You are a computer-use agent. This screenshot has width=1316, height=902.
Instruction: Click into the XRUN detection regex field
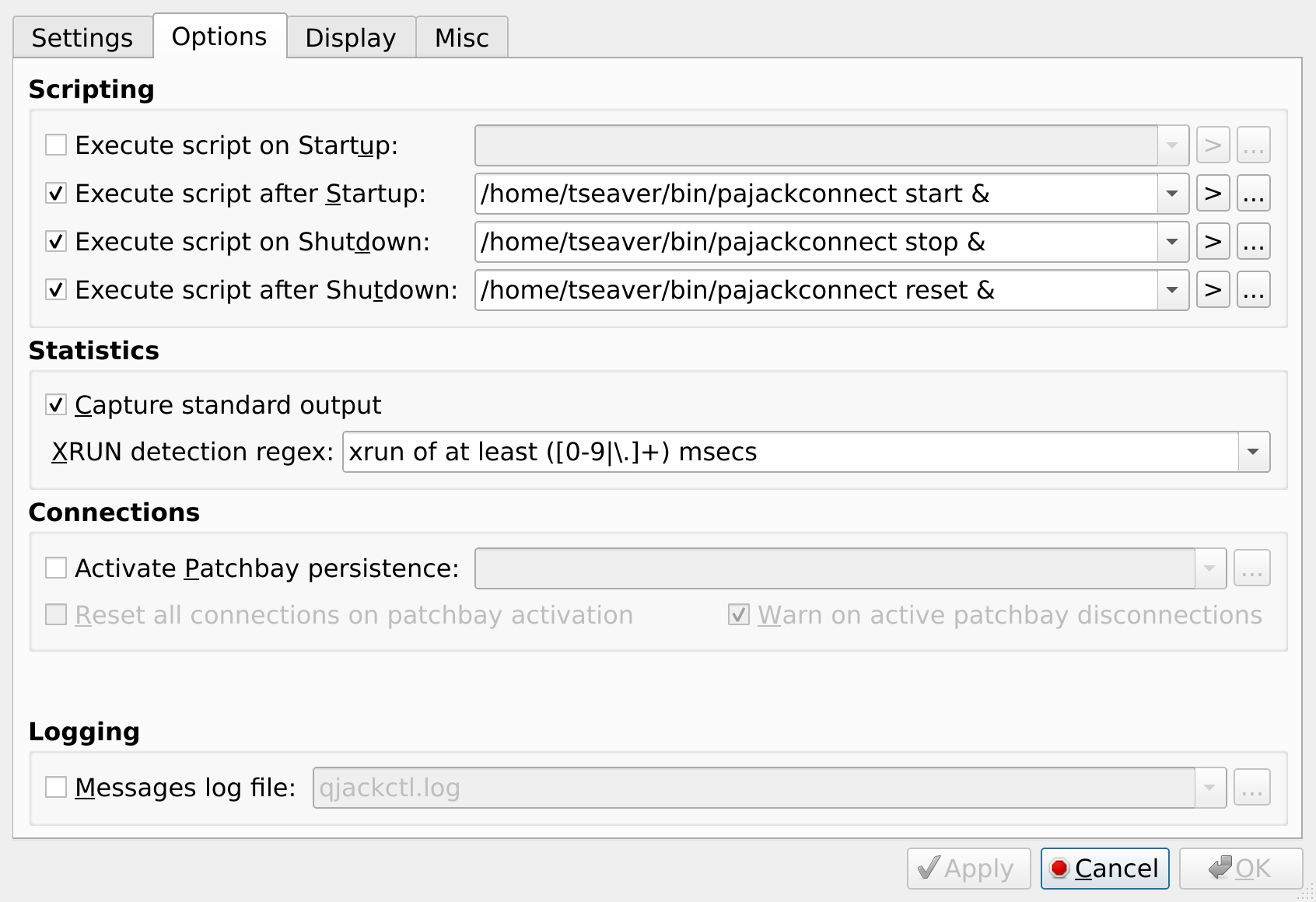(x=789, y=452)
